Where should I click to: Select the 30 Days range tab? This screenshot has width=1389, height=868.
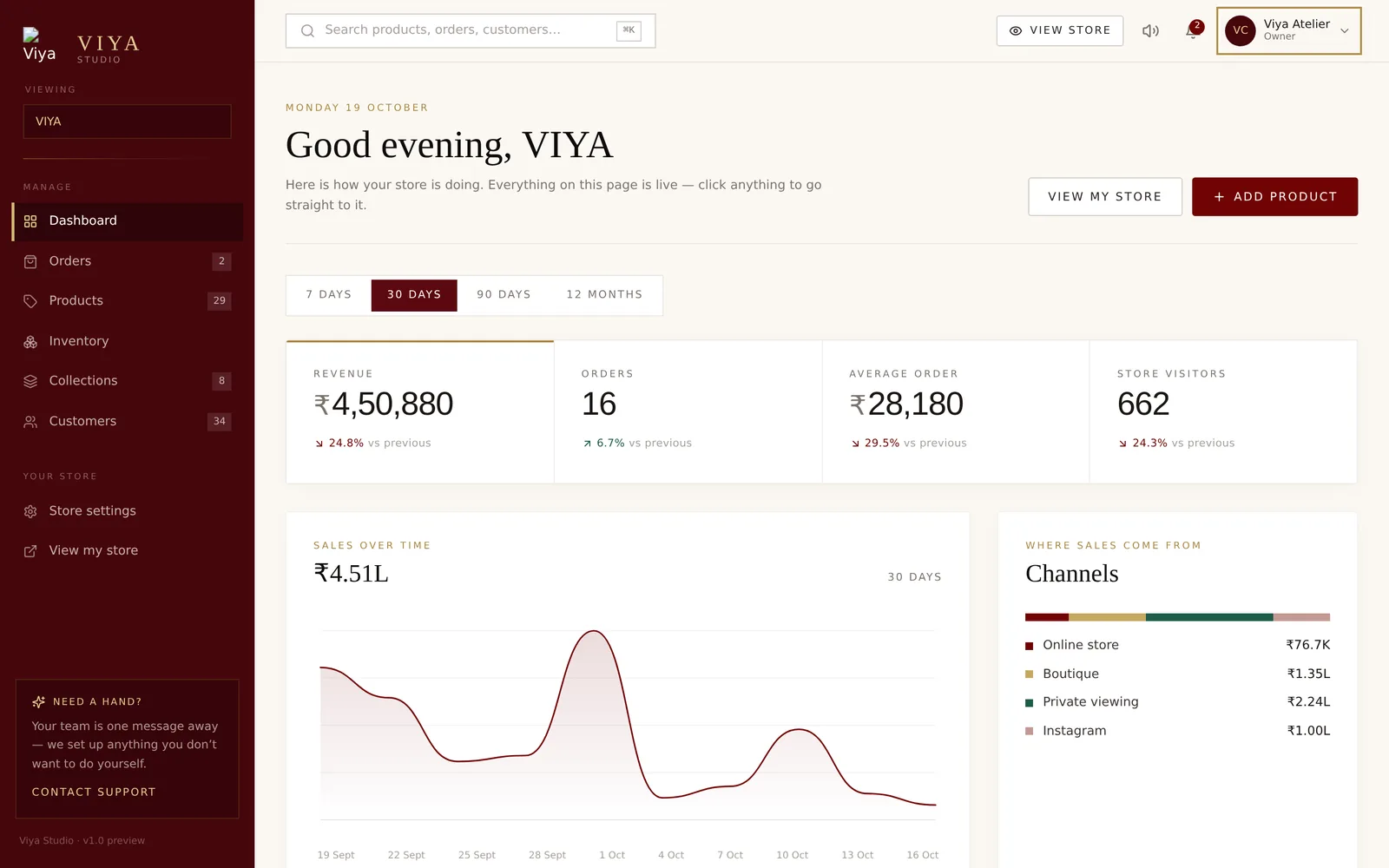pos(414,295)
